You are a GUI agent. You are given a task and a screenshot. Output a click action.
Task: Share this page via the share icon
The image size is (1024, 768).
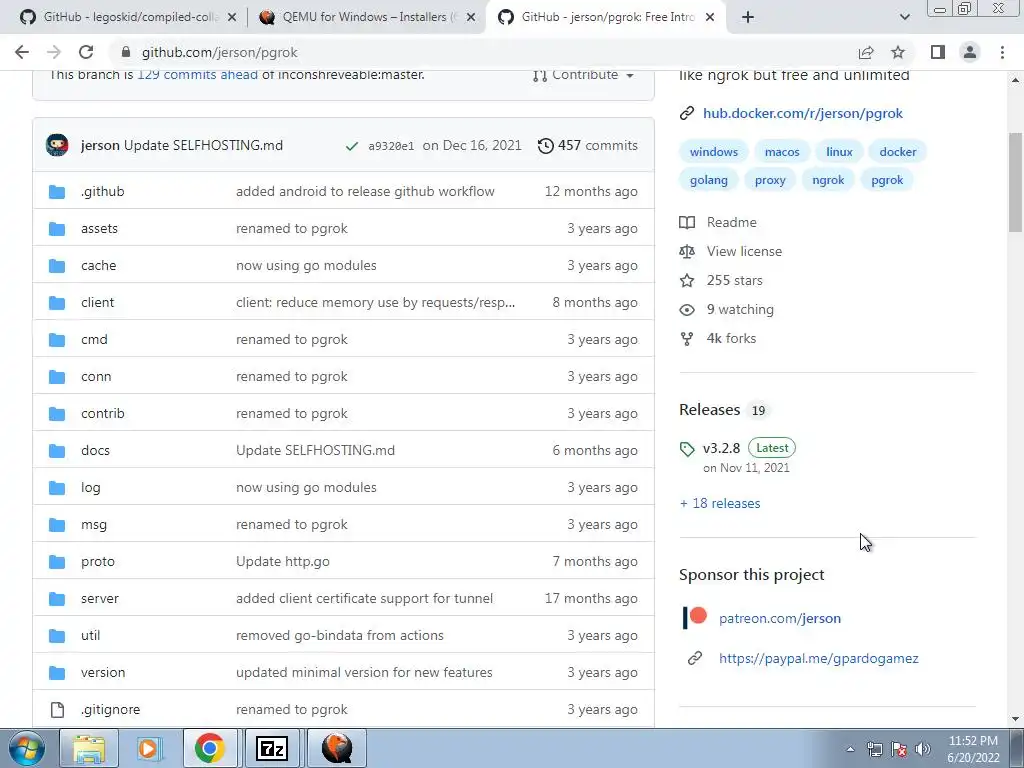[866, 52]
